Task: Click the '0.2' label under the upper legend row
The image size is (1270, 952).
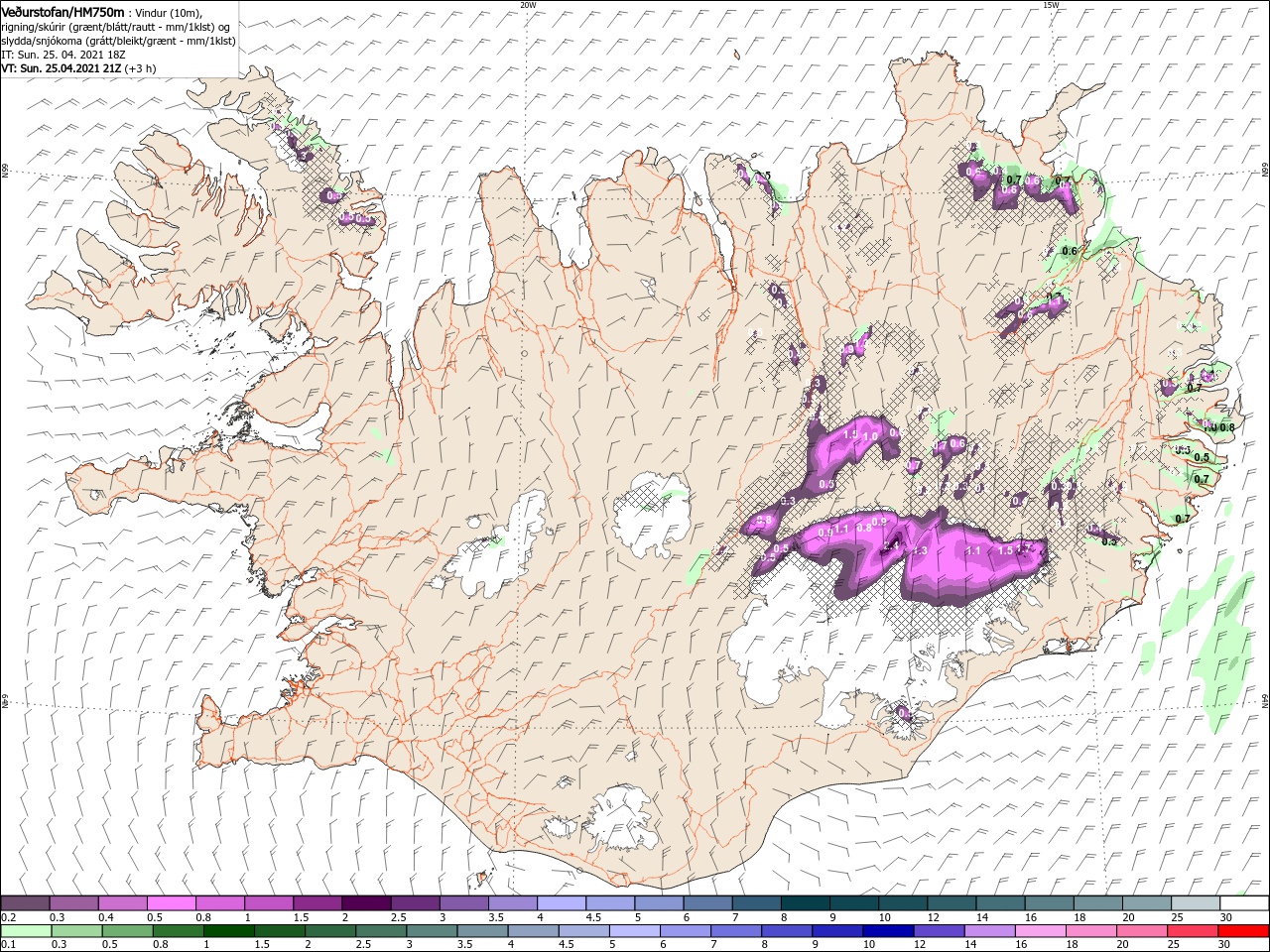Action: click(8, 917)
